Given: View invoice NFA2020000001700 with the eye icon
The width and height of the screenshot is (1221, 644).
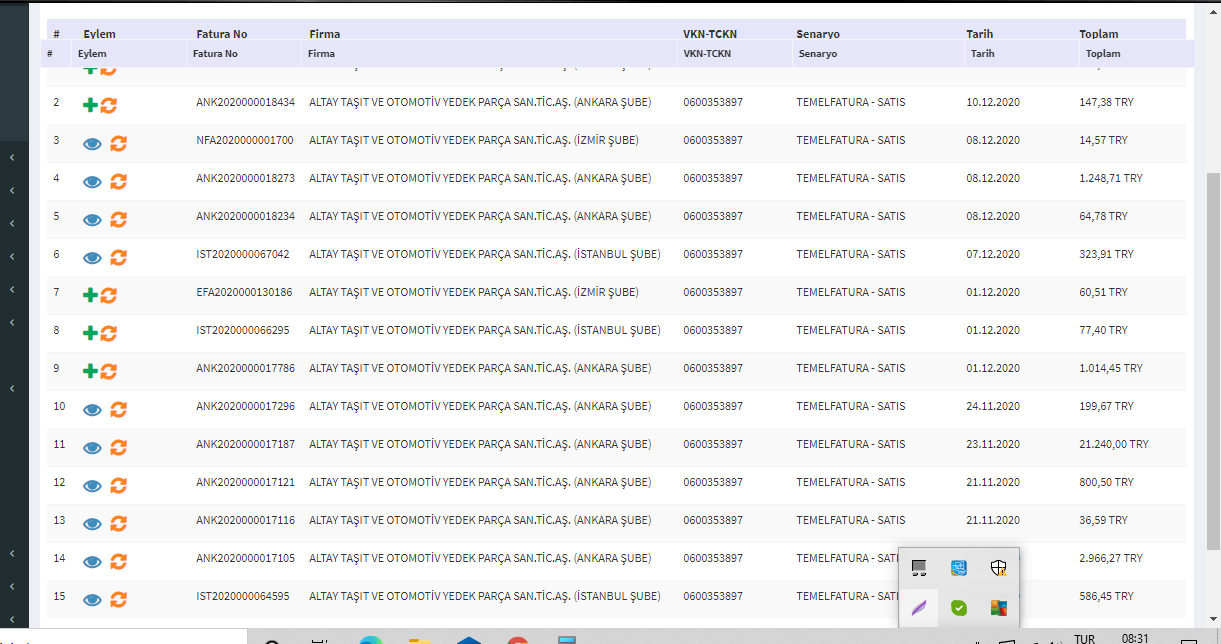Looking at the screenshot, I should [x=92, y=143].
